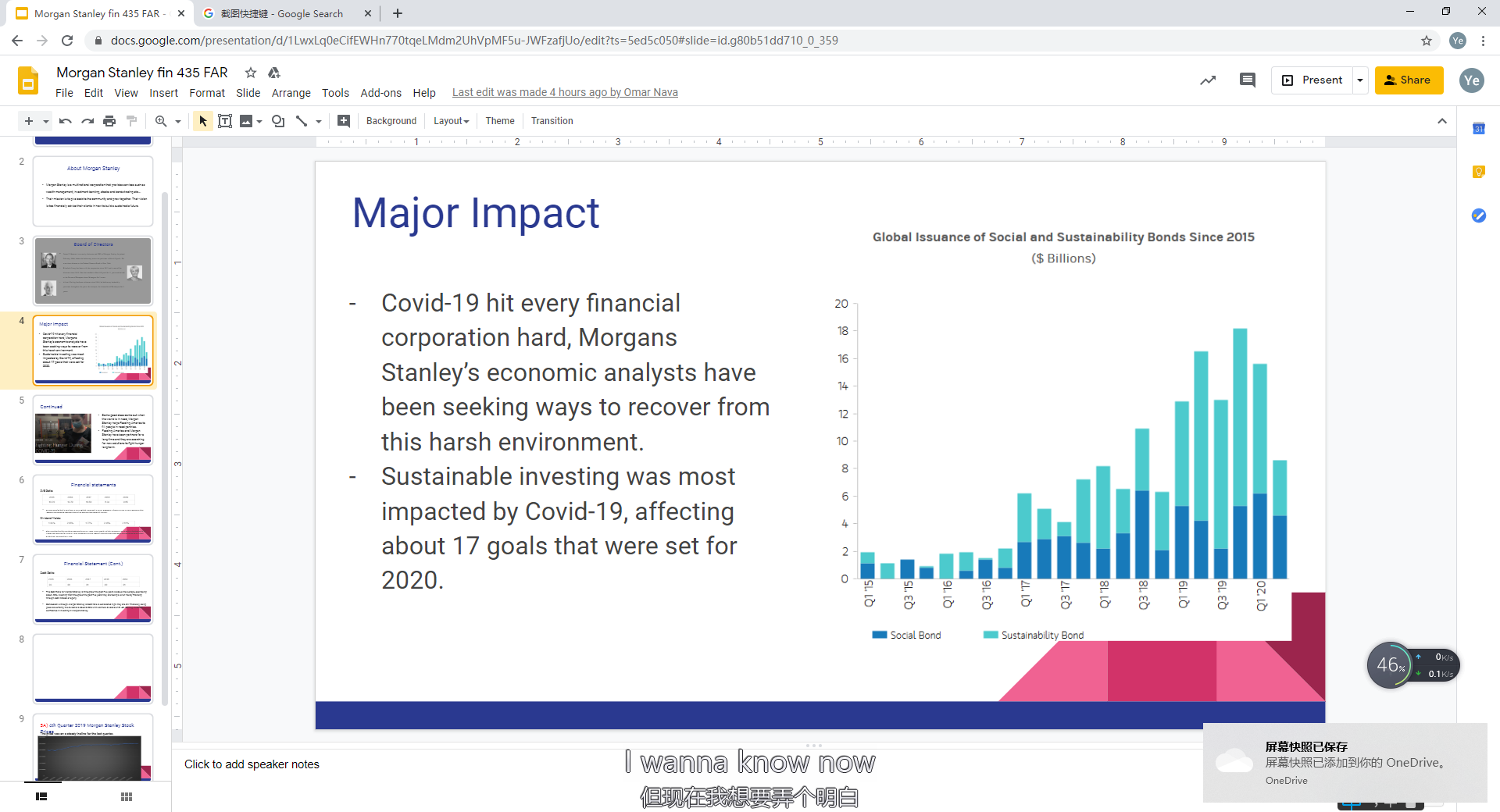Select slide 6 Financial statements thumbnail
Image resolution: width=1500 pixels, height=812 pixels.
(x=93, y=510)
